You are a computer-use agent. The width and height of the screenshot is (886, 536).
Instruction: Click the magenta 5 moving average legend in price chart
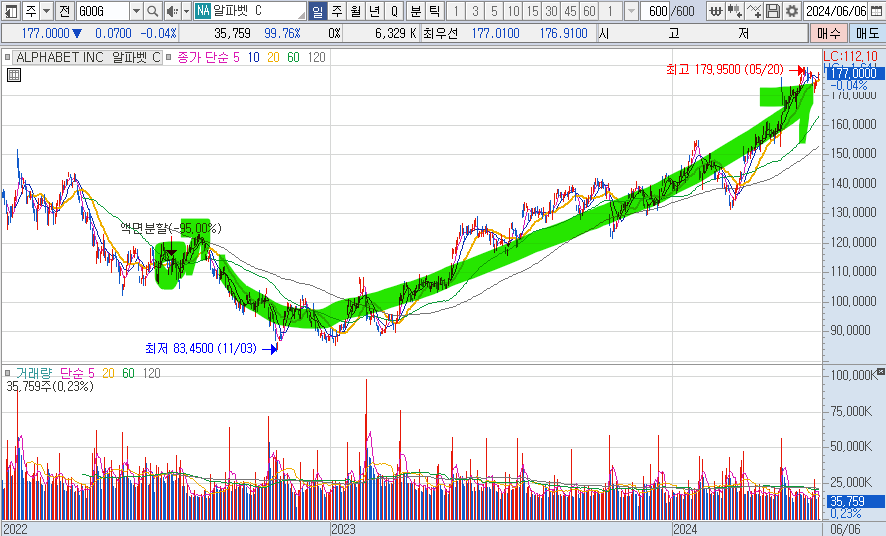click(x=236, y=57)
